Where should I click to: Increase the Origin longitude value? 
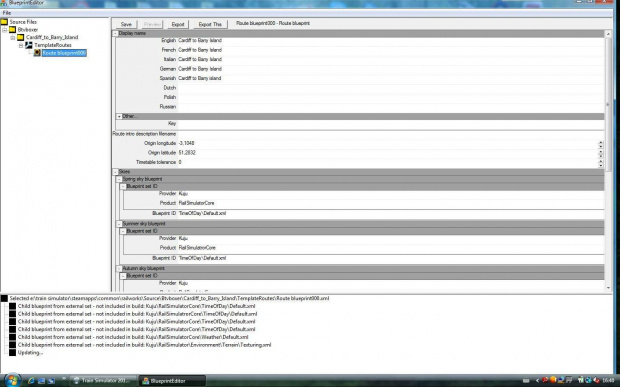pyautogui.click(x=601, y=142)
